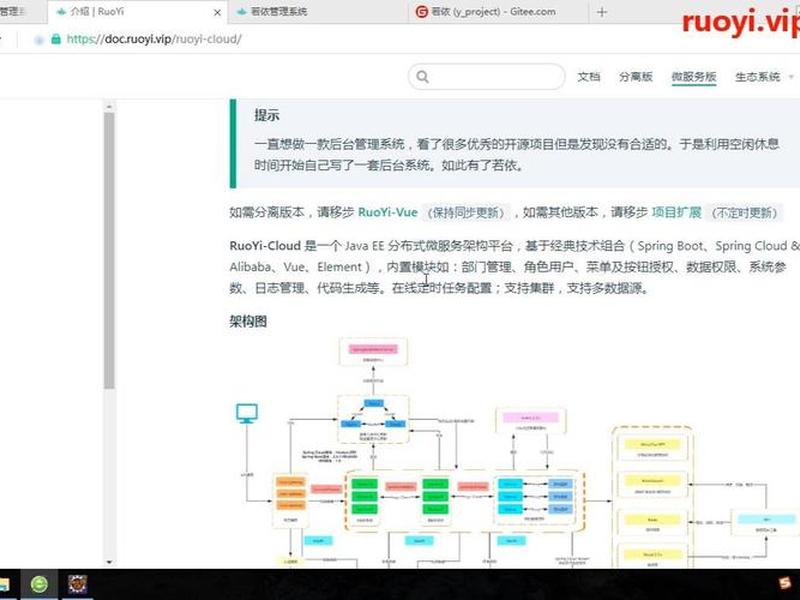Click the shield icon in address bar
The image size is (800, 600).
39,40
